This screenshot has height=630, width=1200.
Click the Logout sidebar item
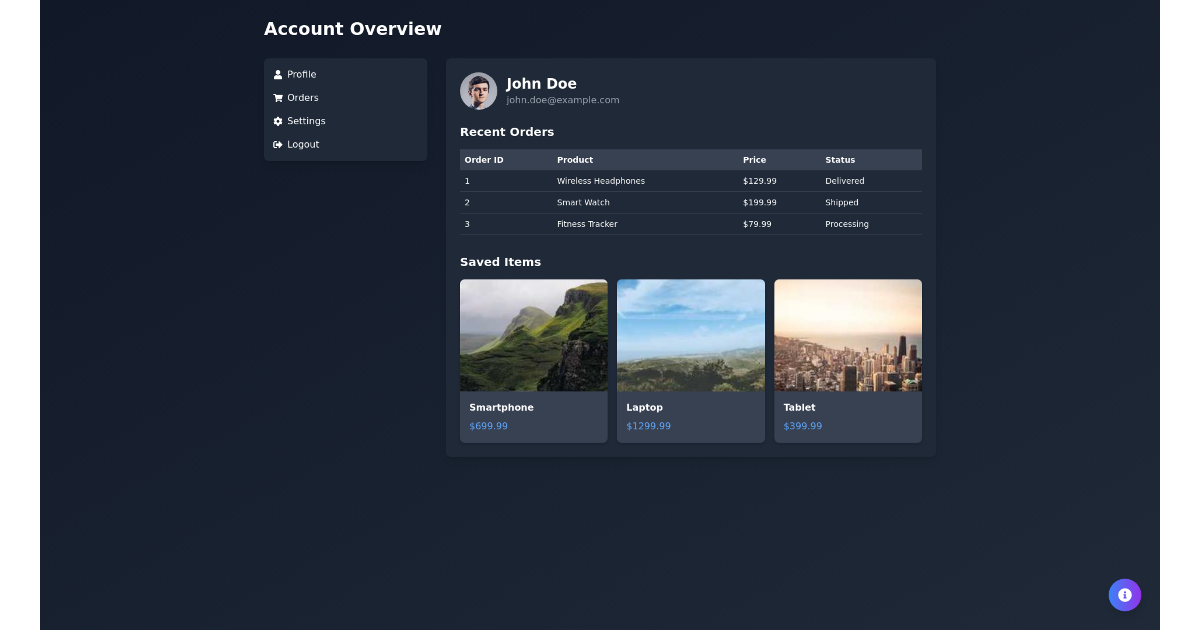302,144
